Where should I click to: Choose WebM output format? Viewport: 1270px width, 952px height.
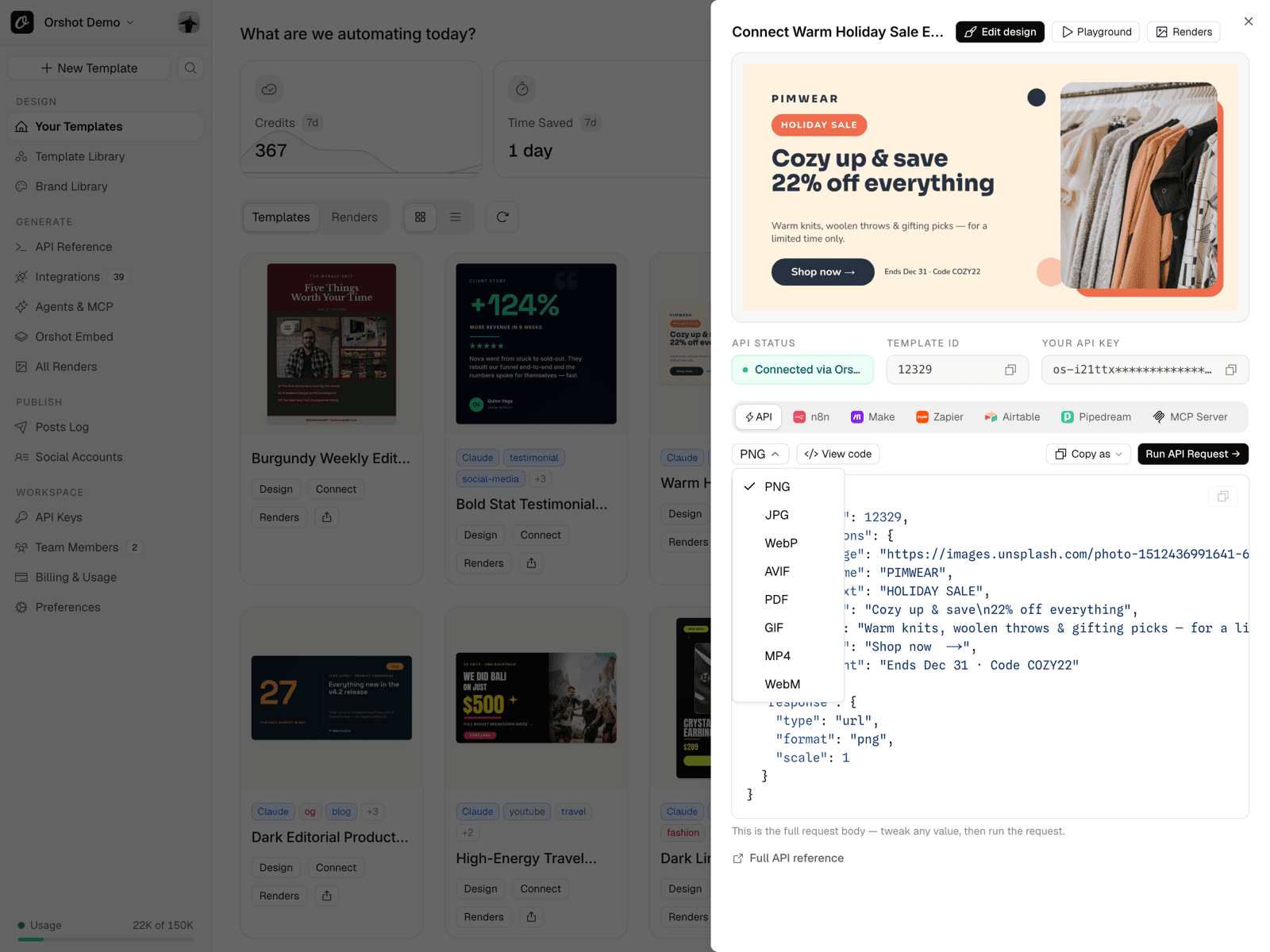(787, 684)
